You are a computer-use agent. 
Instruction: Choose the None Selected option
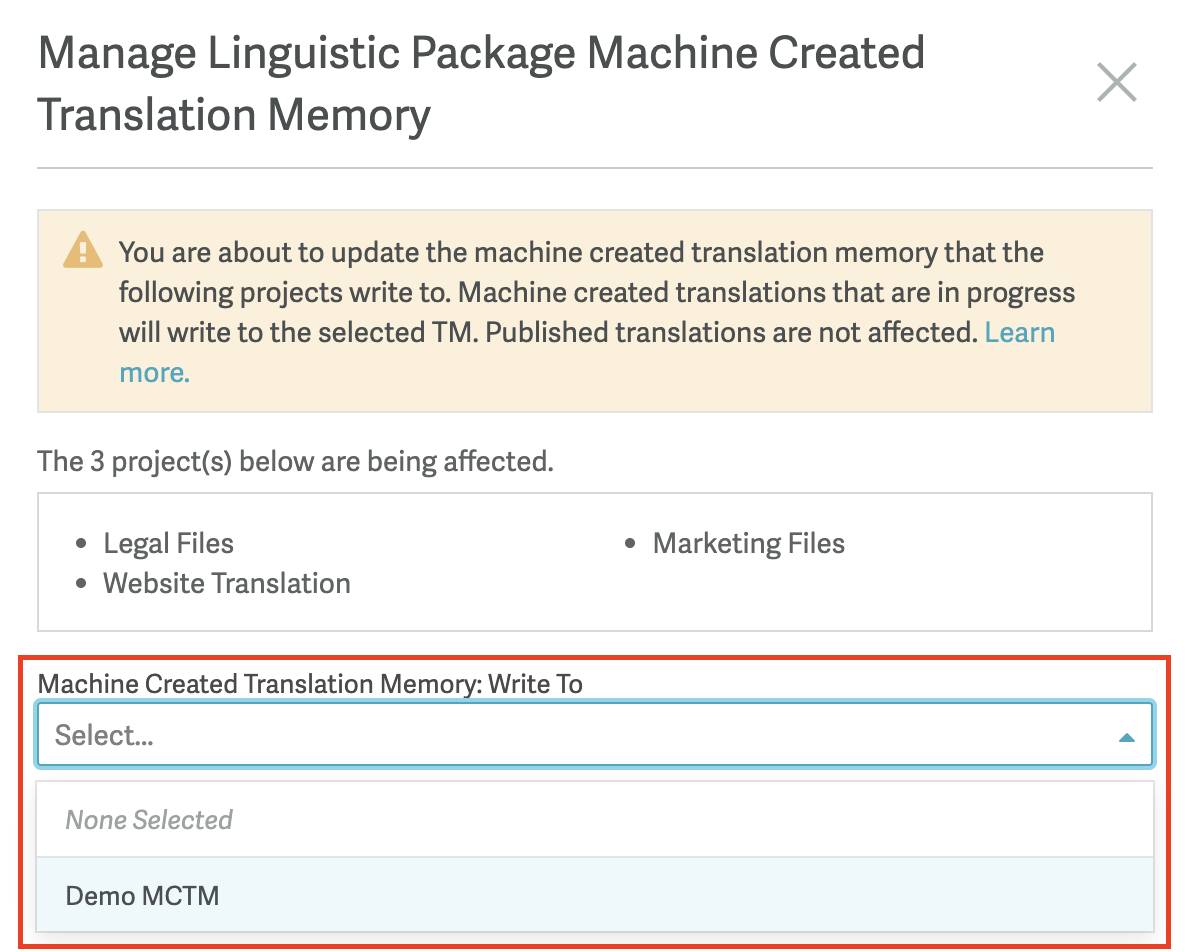pos(149,820)
